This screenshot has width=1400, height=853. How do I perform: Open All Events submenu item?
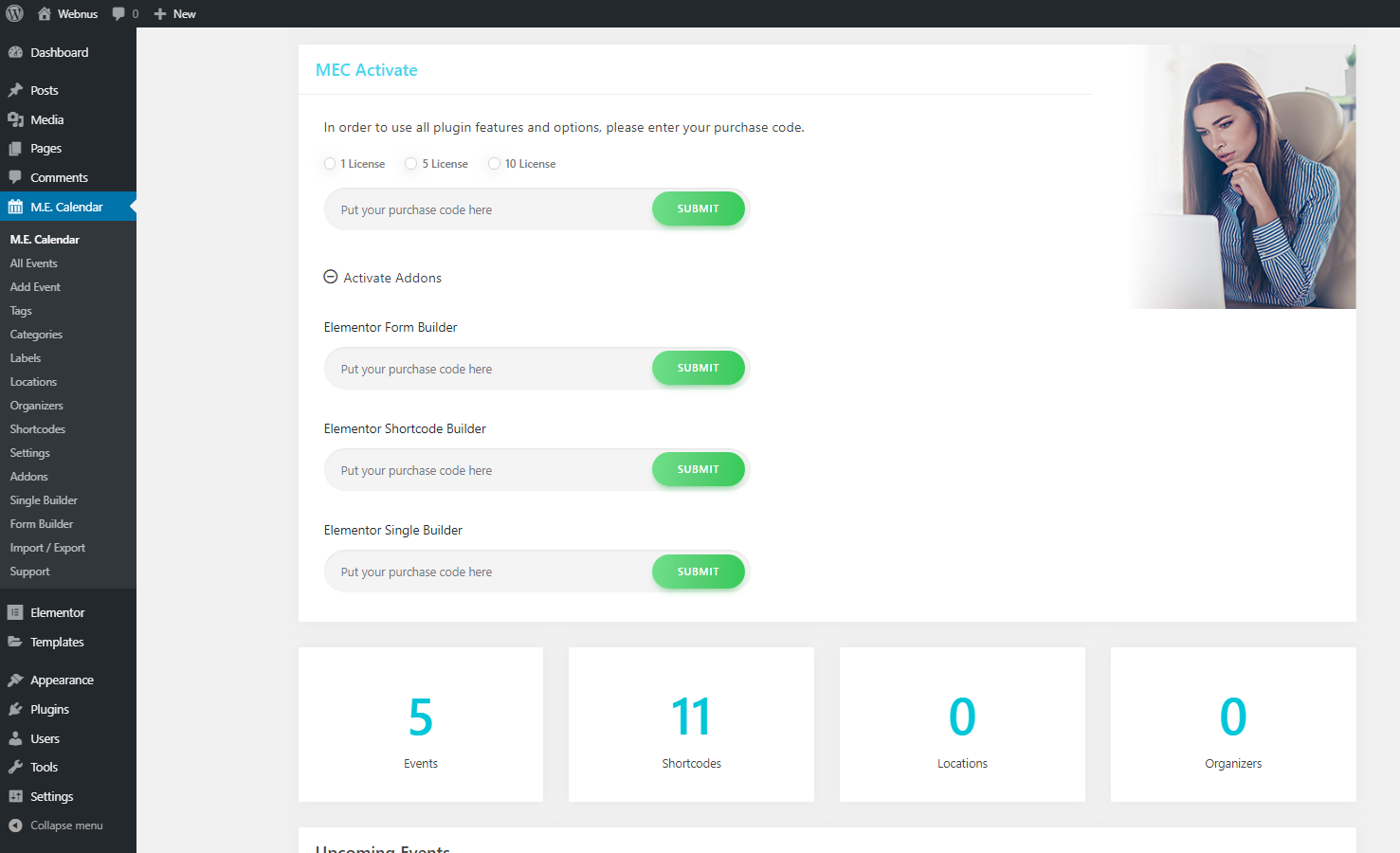pyautogui.click(x=34, y=263)
